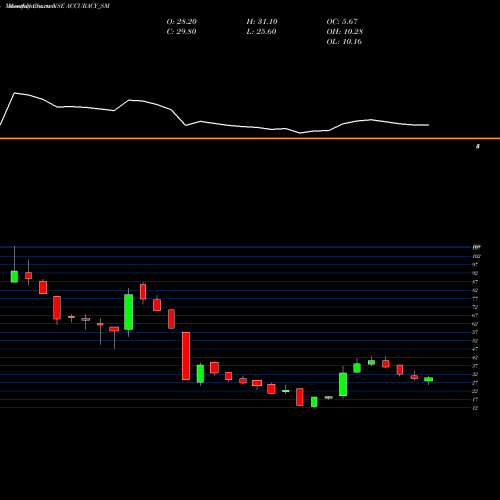Click the 102 price axis label

coord(476,256)
